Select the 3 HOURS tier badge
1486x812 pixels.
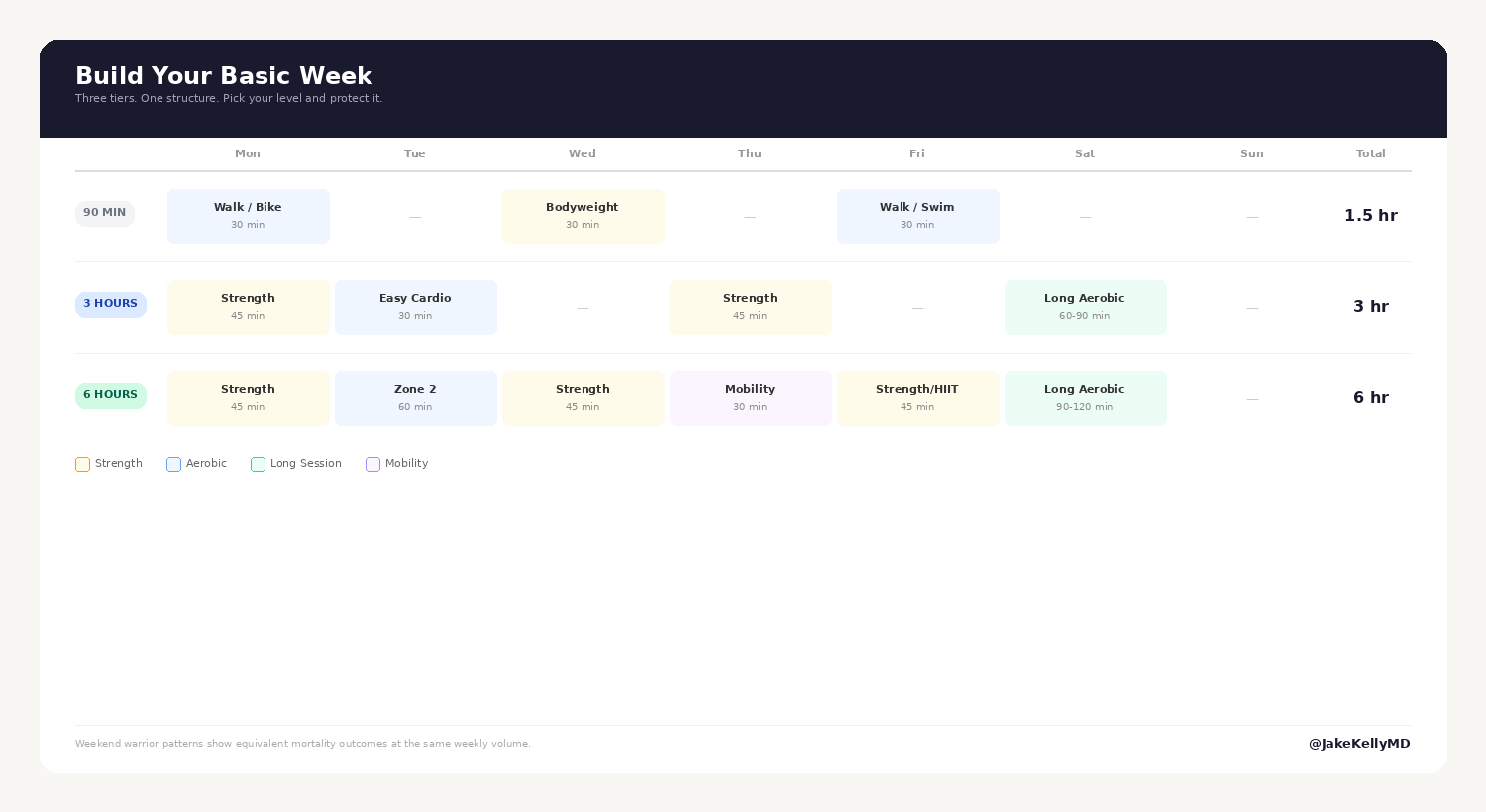pos(111,304)
